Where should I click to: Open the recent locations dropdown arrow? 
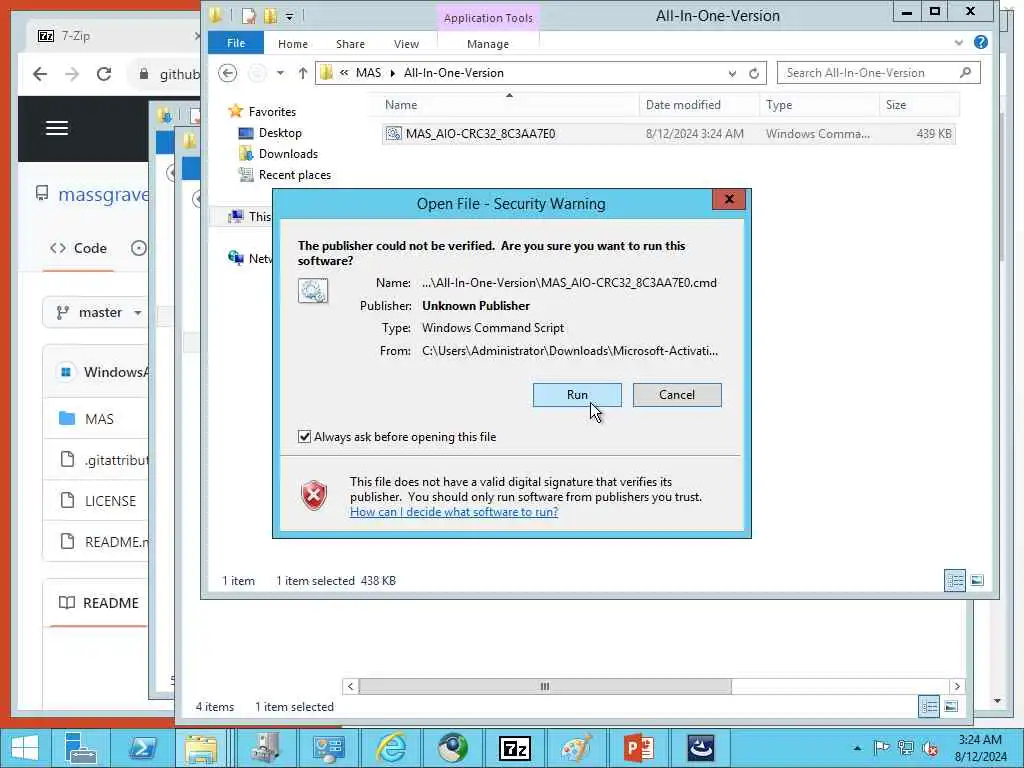pyautogui.click(x=280, y=73)
